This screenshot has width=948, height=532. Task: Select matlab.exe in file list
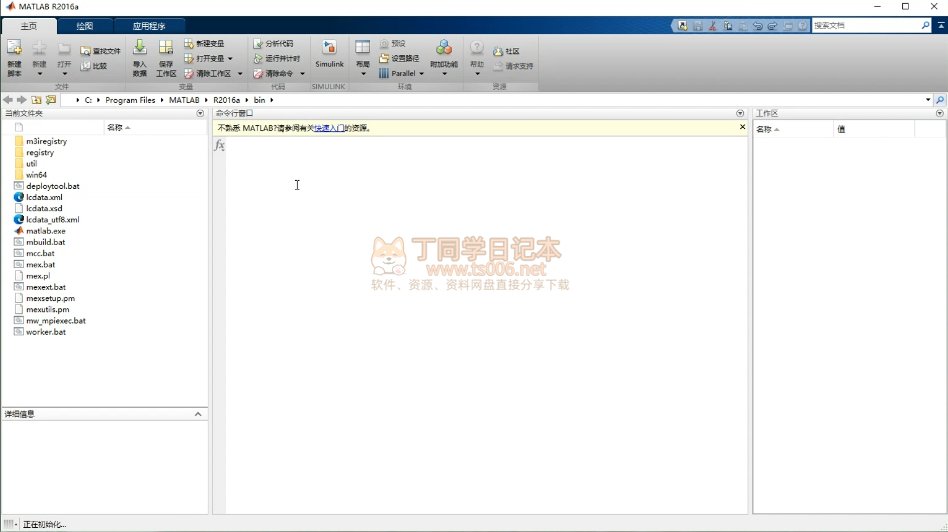tap(45, 231)
